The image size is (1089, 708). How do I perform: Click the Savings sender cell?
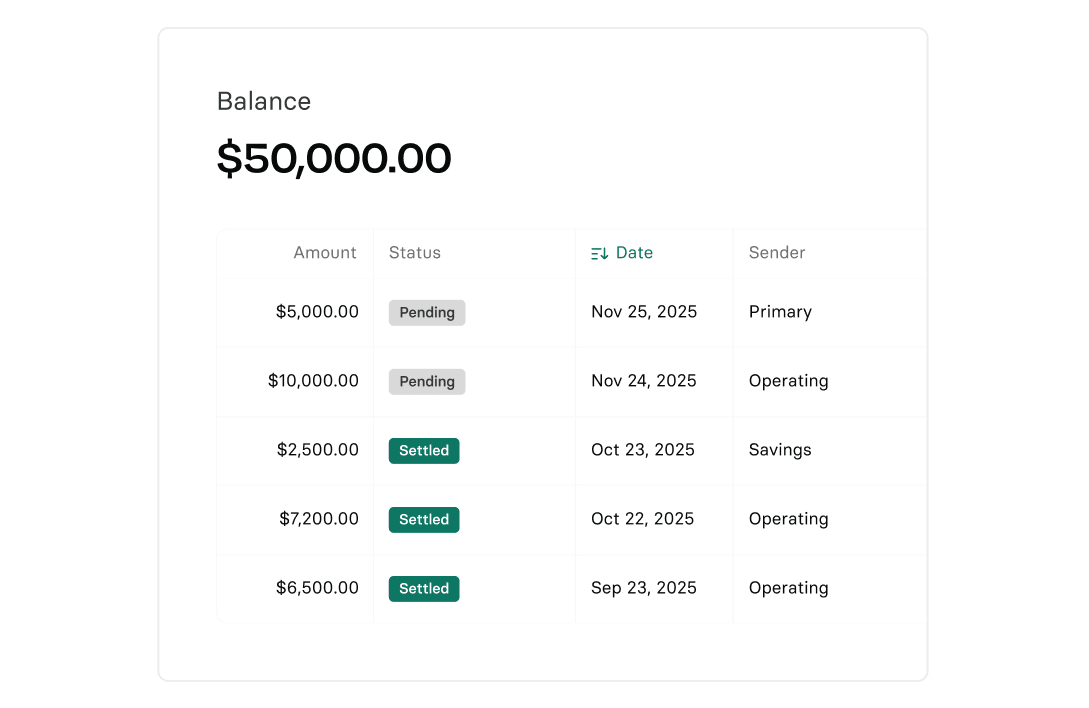[x=780, y=450]
